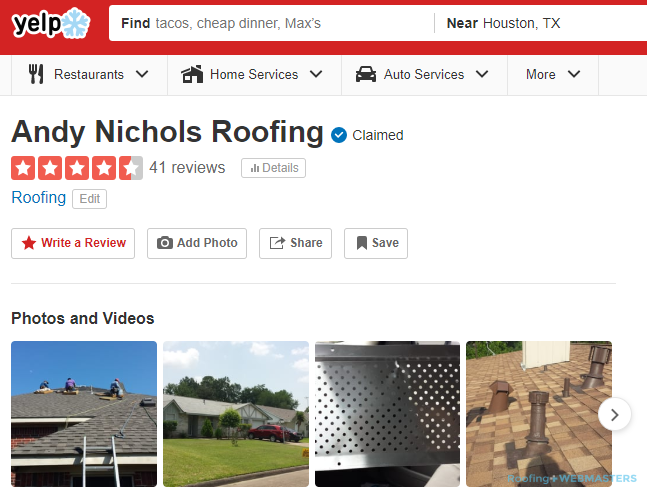Click the Yelp logo
Screen dimensions: 647x494
tap(50, 23)
